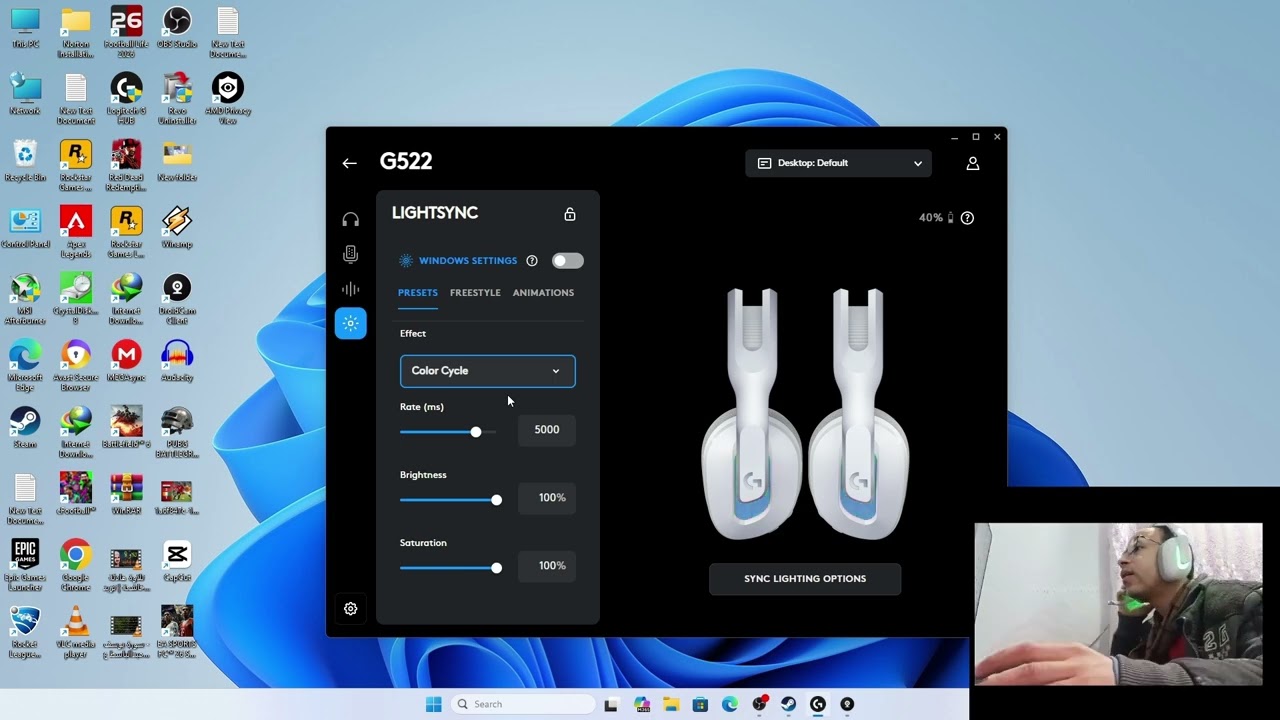Select Winamp desktop shortcut
This screenshot has width=1280, height=720.
click(x=177, y=228)
